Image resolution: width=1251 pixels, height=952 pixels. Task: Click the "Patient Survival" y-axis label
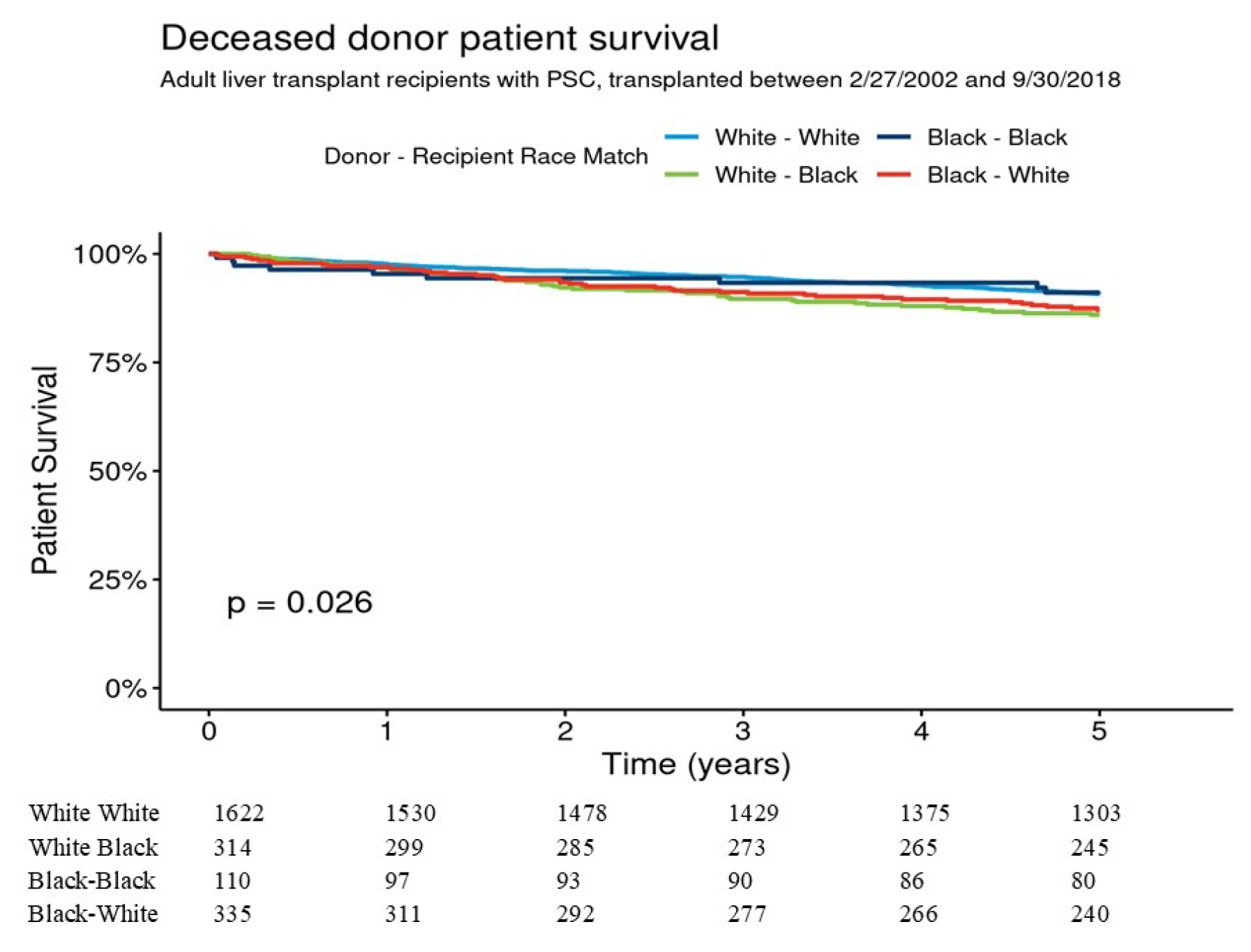45,470
